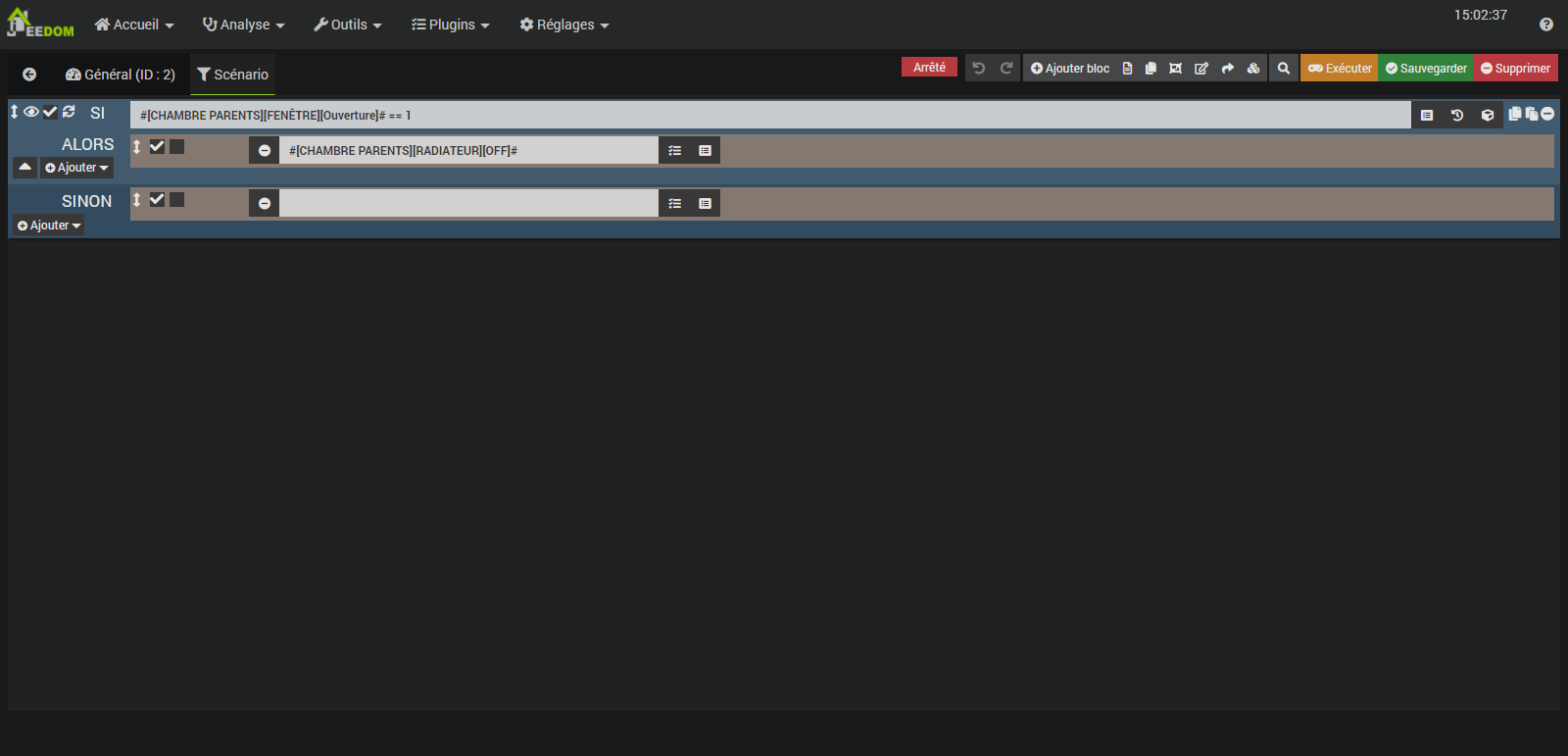This screenshot has width=1568, height=756.
Task: Copy the SI block
Action: coord(1515,114)
